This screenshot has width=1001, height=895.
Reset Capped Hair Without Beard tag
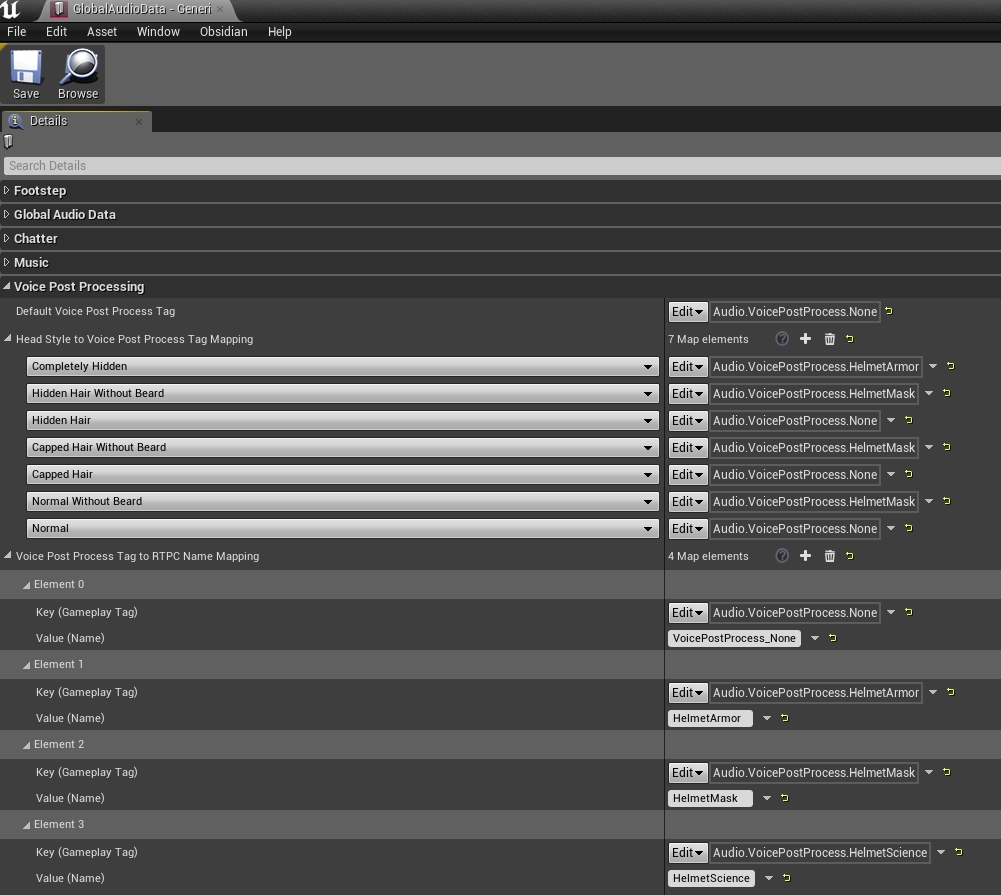click(x=947, y=448)
